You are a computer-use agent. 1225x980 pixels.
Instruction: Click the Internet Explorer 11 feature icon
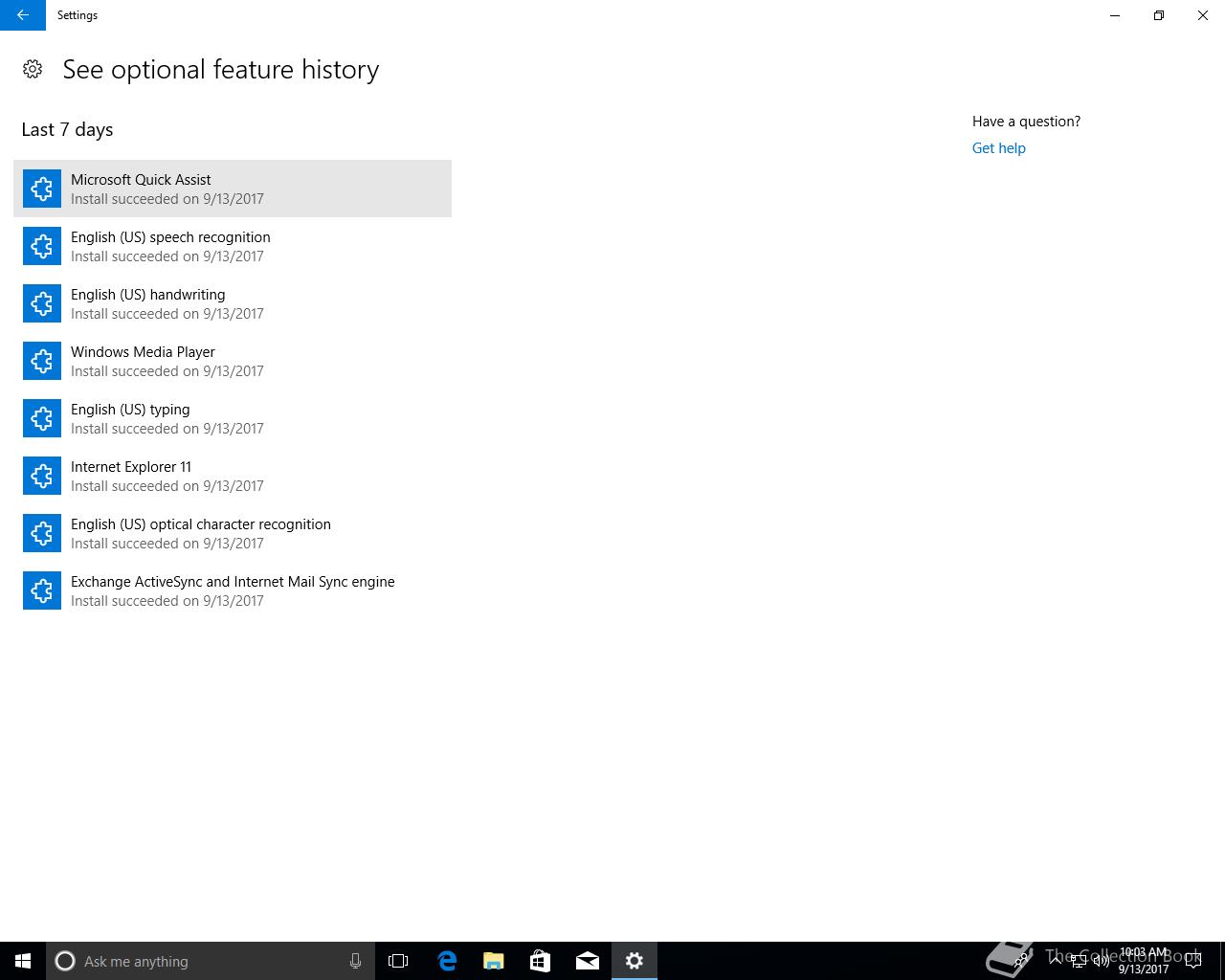pos(42,476)
